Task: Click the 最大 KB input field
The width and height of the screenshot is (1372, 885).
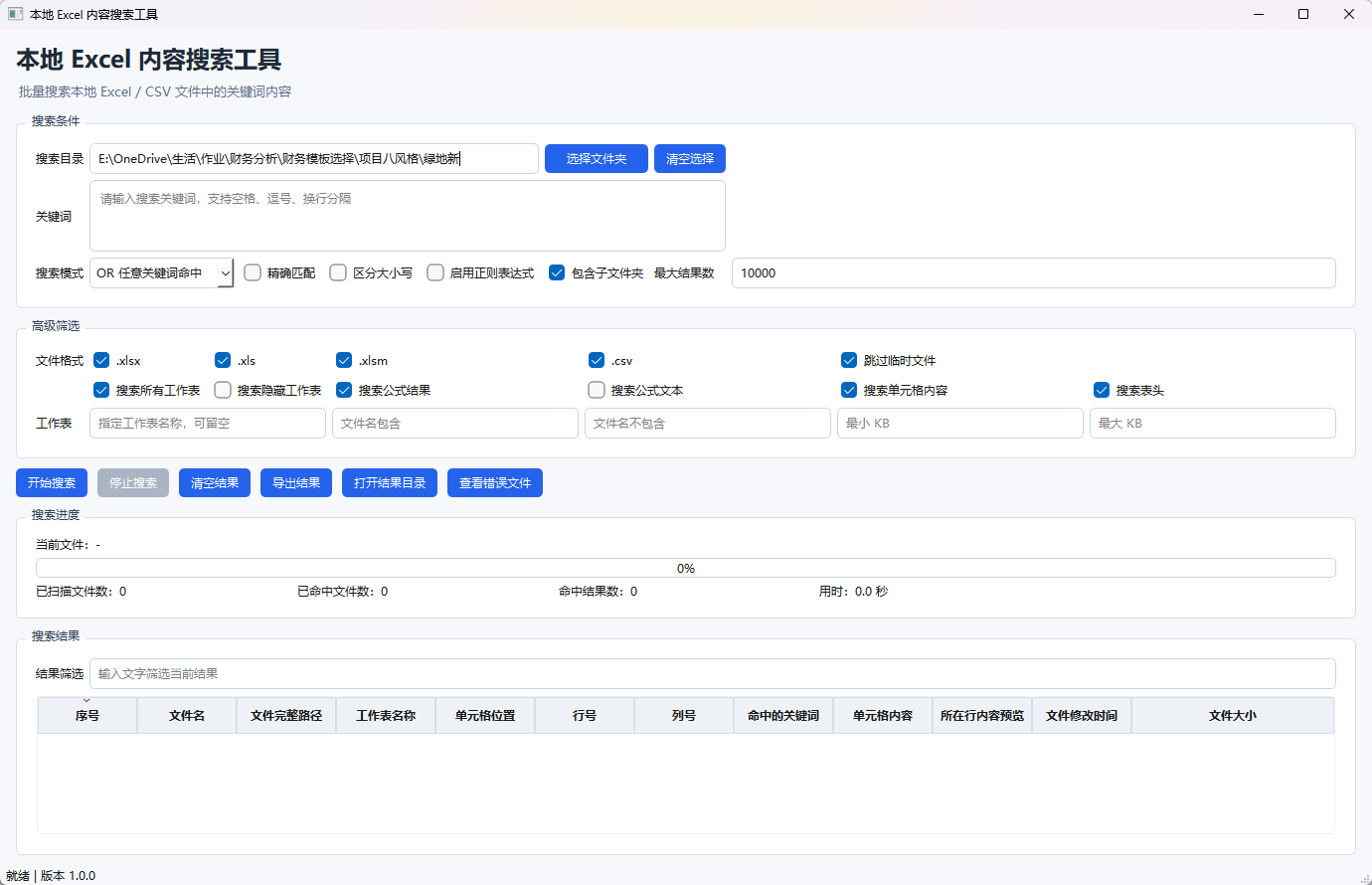Action: tap(1213, 423)
